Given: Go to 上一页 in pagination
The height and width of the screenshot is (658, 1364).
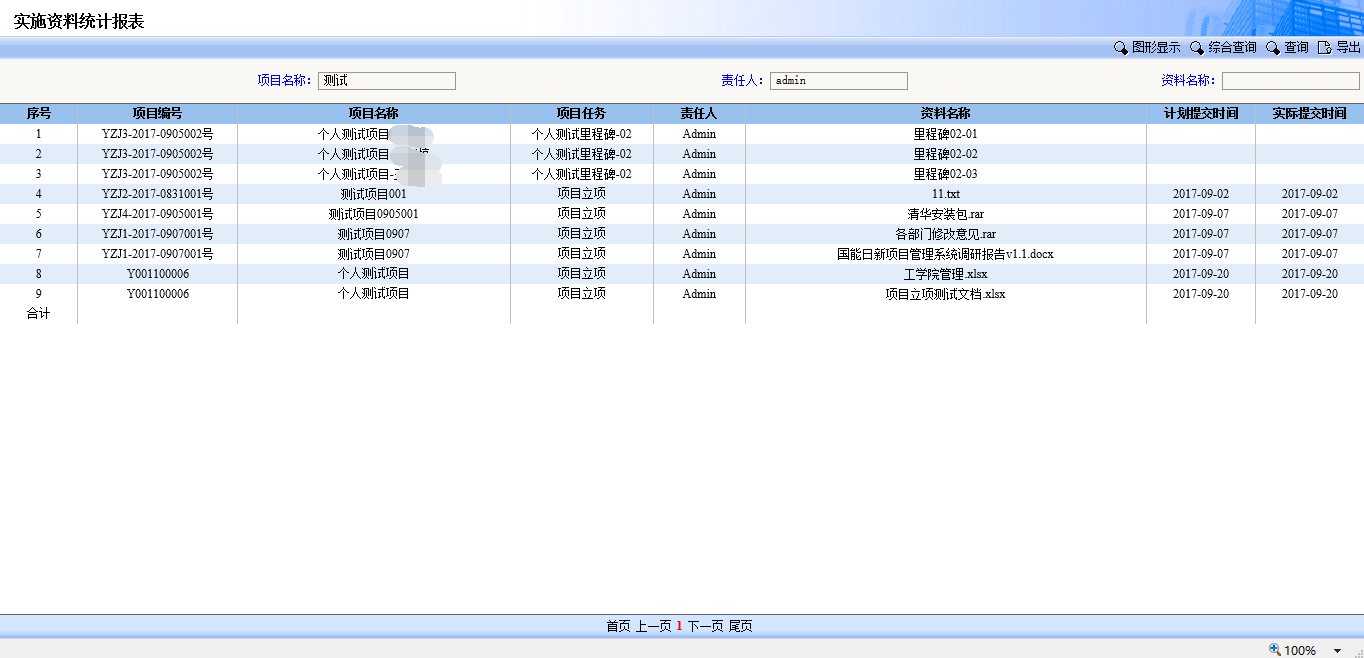Looking at the screenshot, I should (653, 626).
